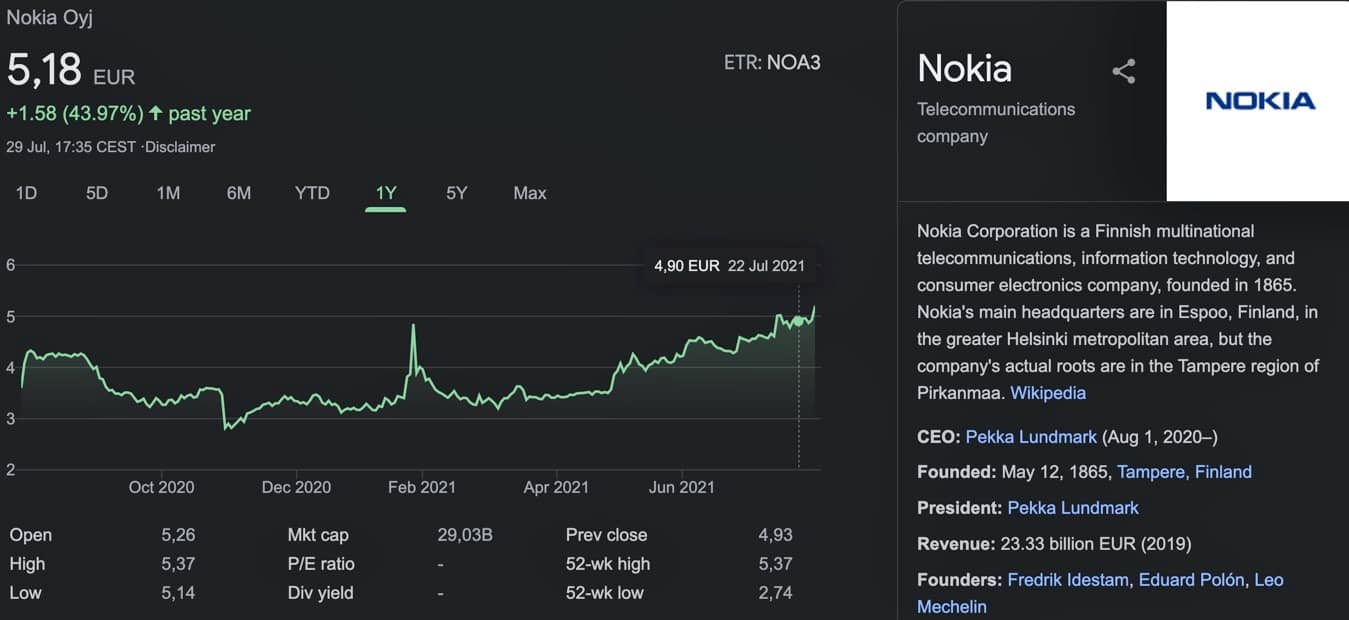
Task: Select the 5D time range tab
Action: (x=97, y=193)
